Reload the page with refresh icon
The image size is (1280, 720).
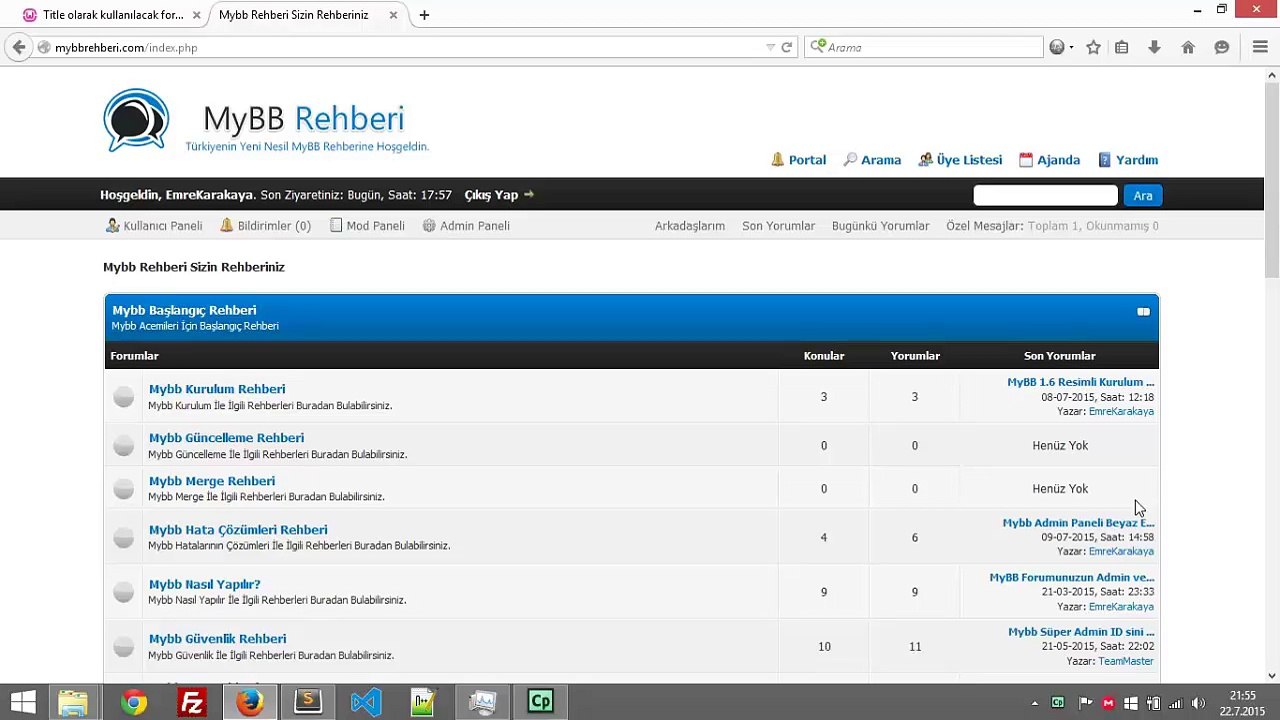[x=787, y=47]
